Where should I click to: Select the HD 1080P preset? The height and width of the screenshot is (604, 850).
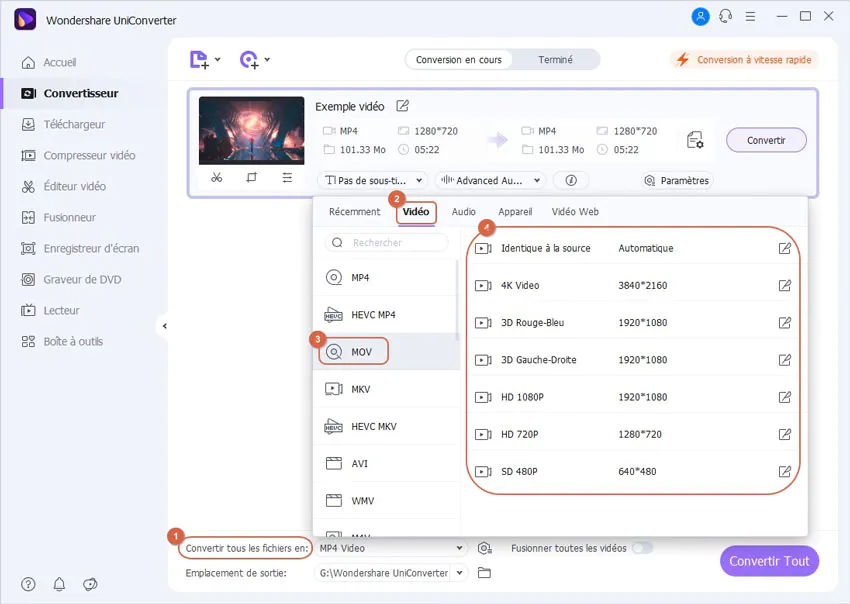[633, 397]
